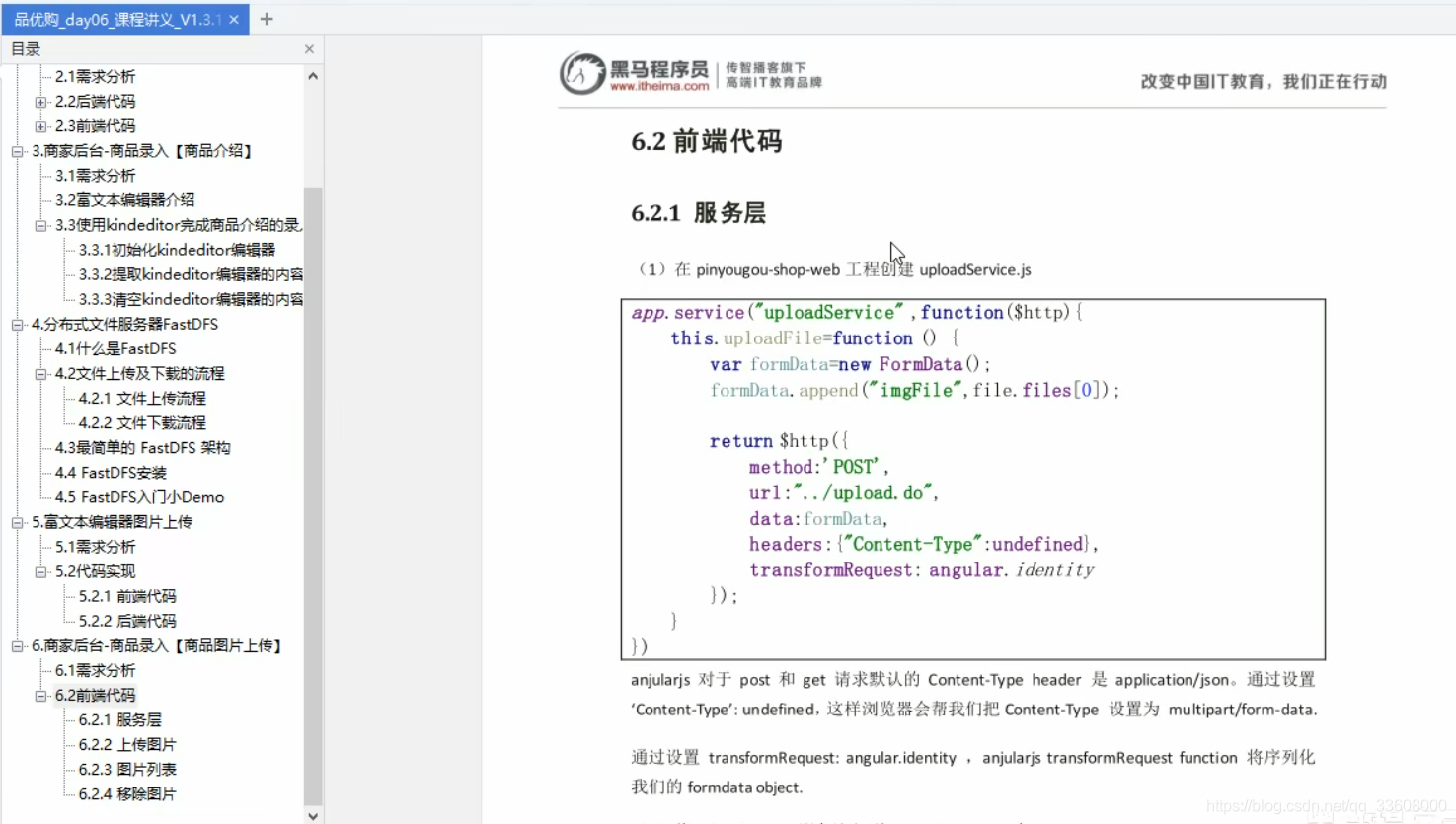
Task: Open outline entry 5.2代码实现
Action: click(x=95, y=571)
